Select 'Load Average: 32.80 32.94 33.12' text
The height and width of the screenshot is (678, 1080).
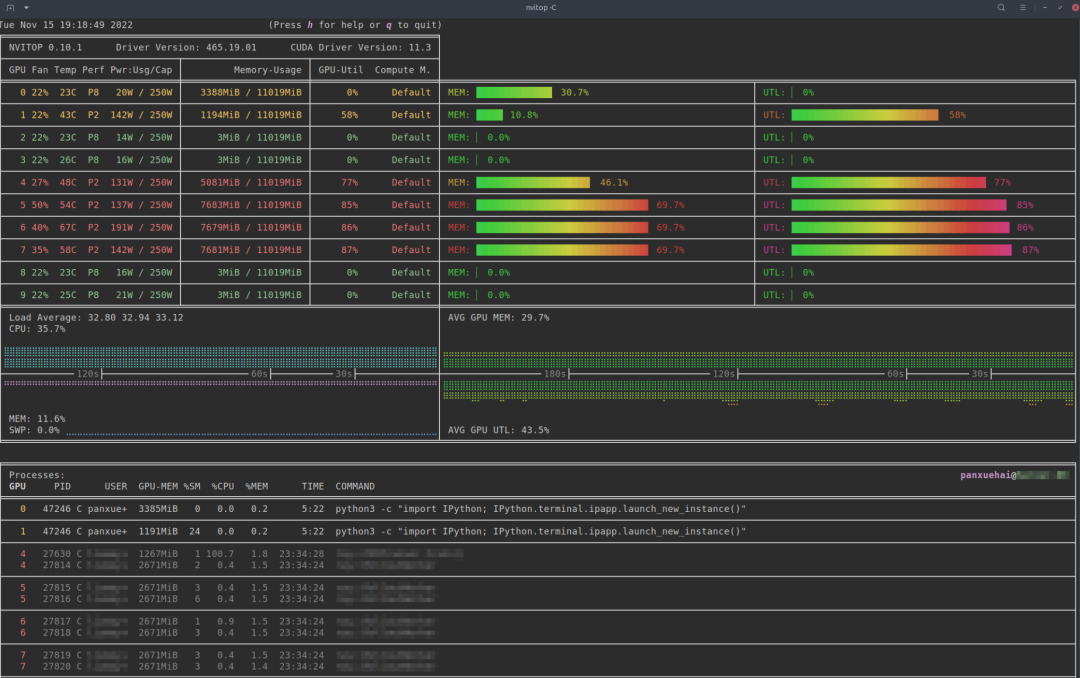pyautogui.click(x=96, y=318)
